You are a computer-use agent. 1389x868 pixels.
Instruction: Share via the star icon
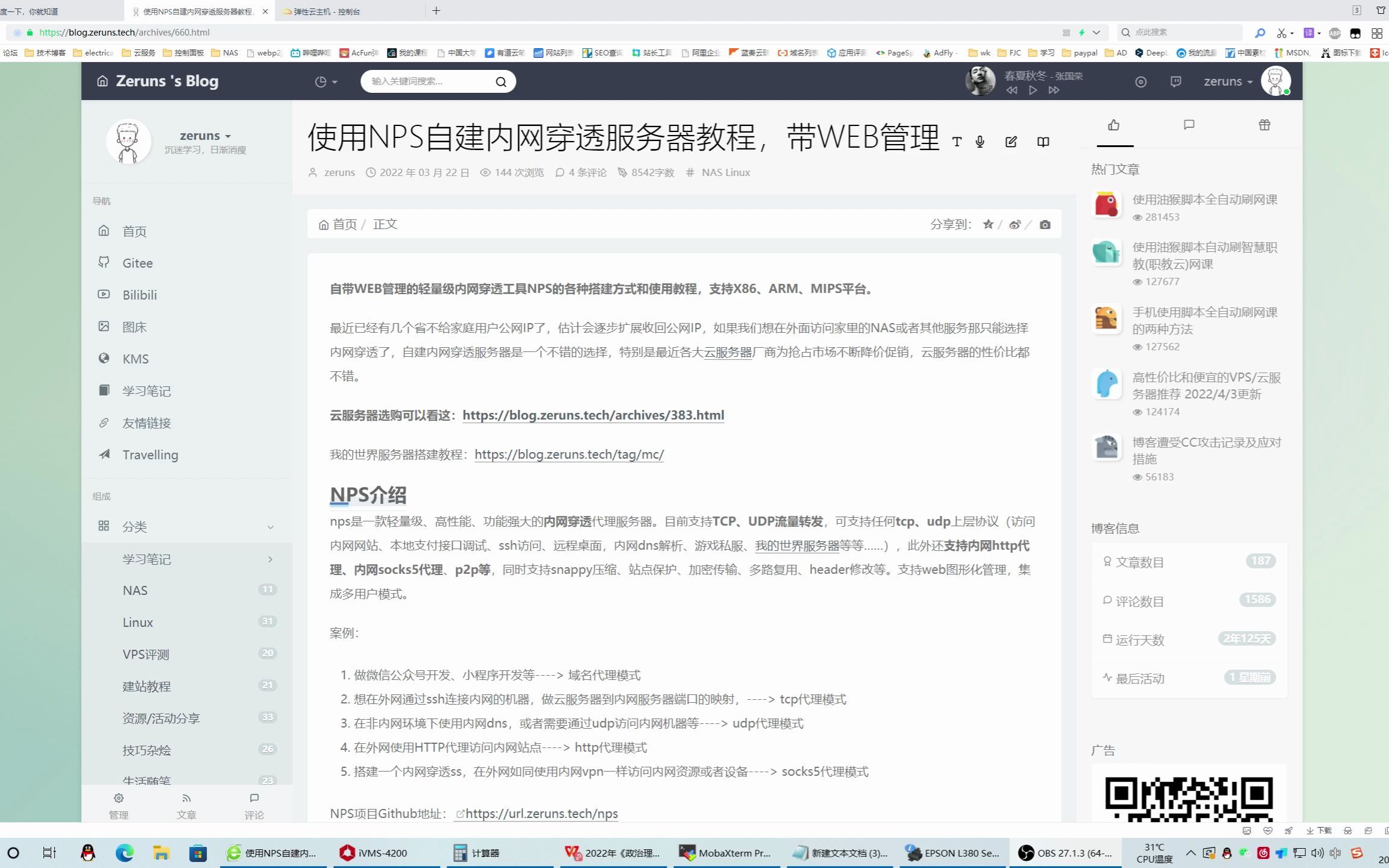coord(988,224)
